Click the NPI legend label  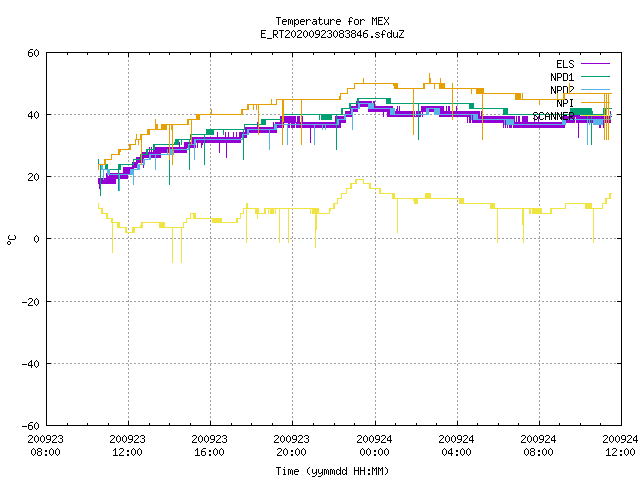click(x=565, y=103)
